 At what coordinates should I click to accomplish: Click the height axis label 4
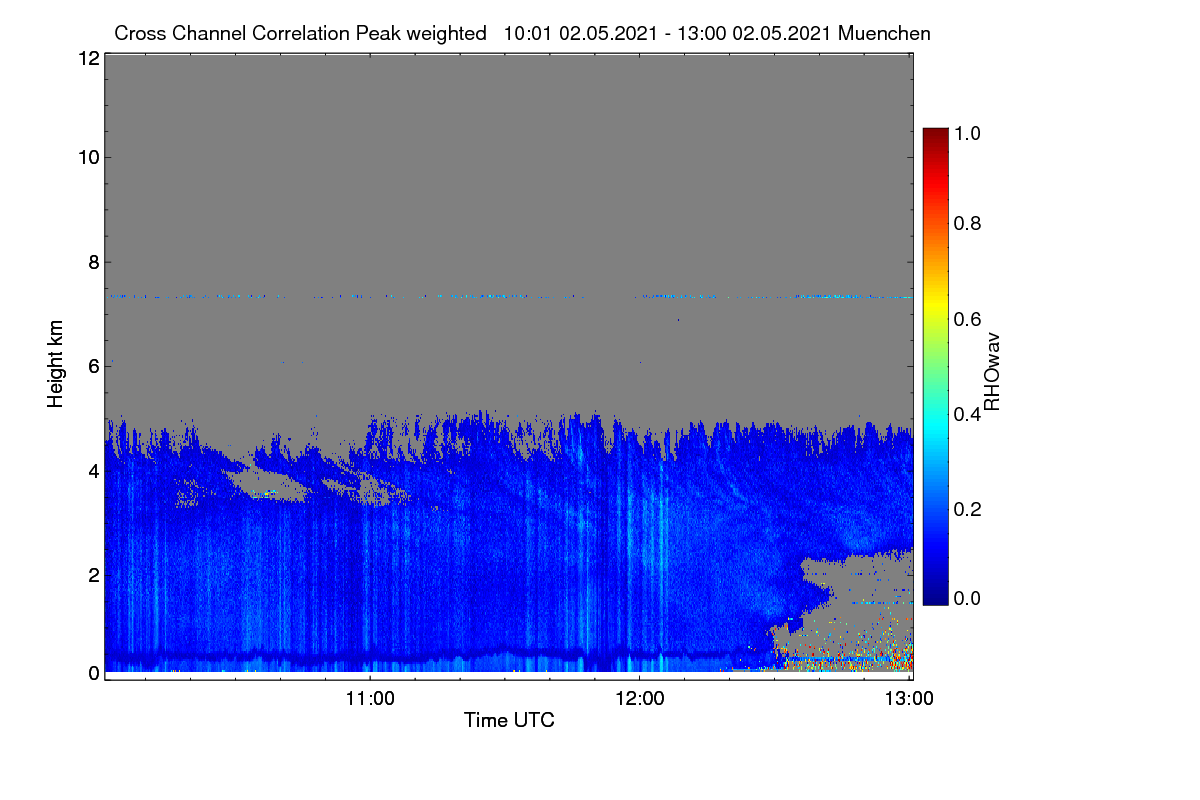point(93,470)
